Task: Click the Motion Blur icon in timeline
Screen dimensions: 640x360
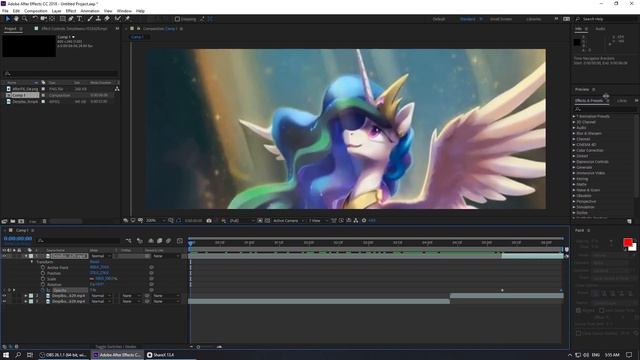Action: pos(169,241)
